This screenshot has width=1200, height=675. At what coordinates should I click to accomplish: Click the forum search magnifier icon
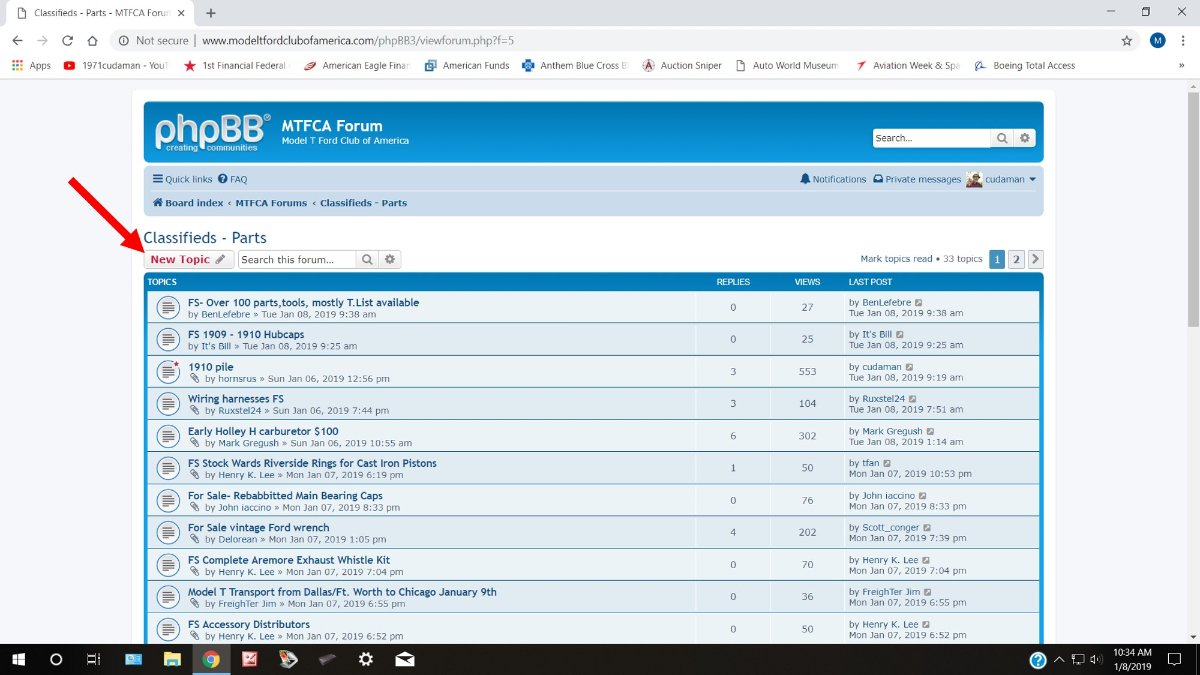(367, 260)
